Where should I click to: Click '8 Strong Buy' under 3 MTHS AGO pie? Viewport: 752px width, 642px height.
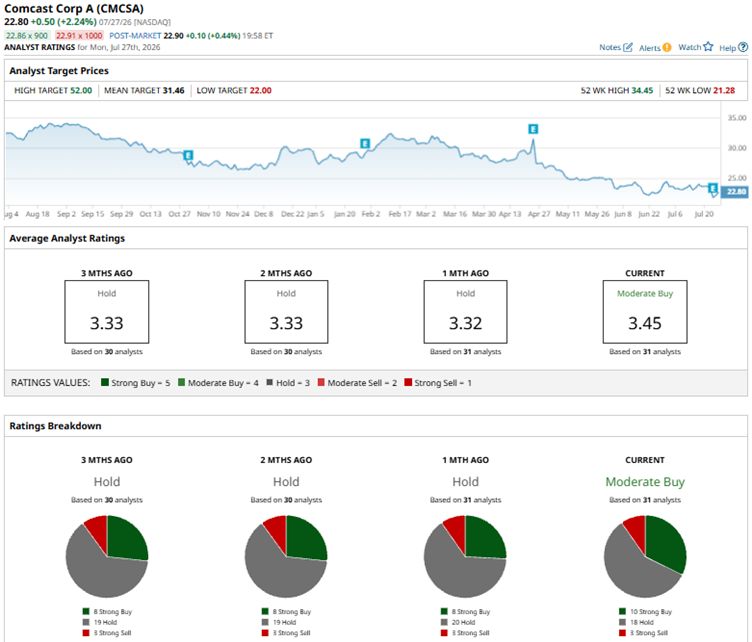[x=113, y=611]
